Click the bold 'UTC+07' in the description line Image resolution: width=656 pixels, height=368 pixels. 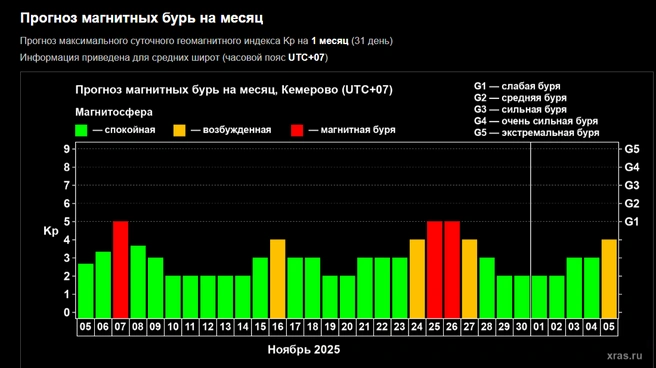pos(306,58)
